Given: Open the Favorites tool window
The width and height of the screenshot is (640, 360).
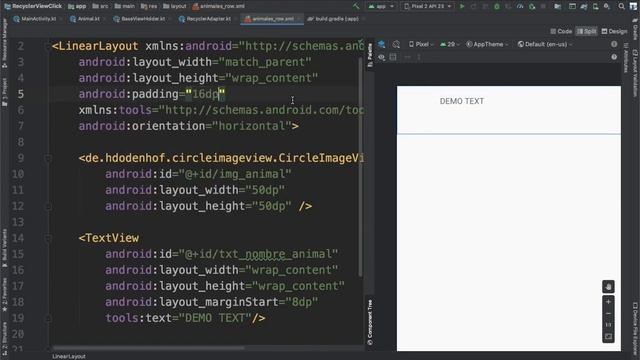Looking at the screenshot, I should pyautogui.click(x=4, y=295).
